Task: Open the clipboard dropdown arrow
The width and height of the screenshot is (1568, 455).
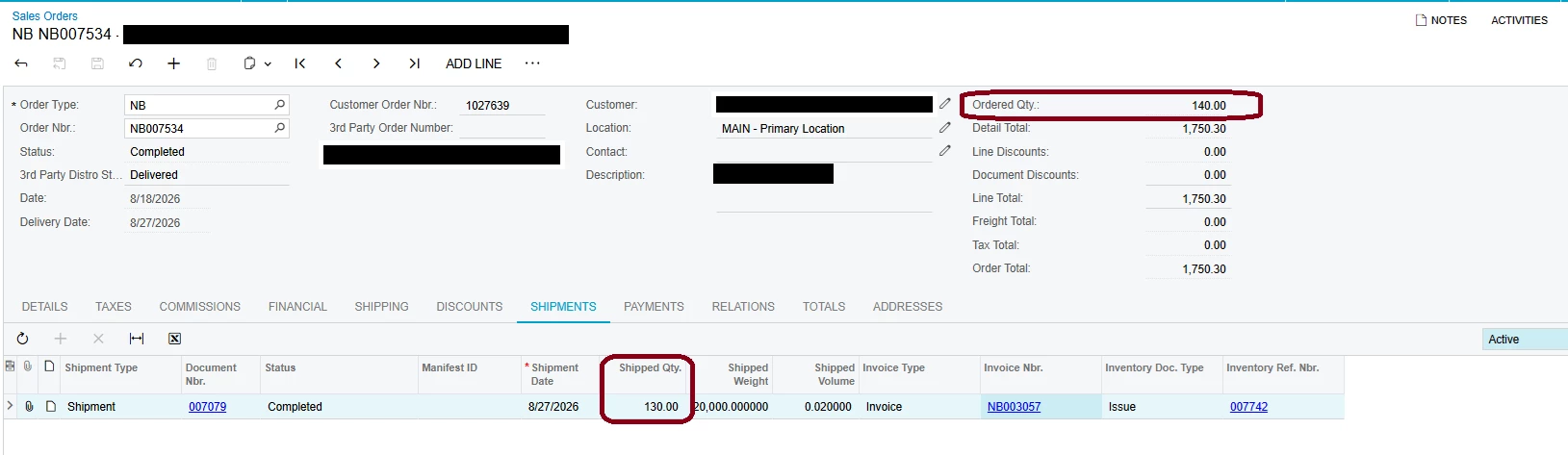Action: [x=268, y=64]
